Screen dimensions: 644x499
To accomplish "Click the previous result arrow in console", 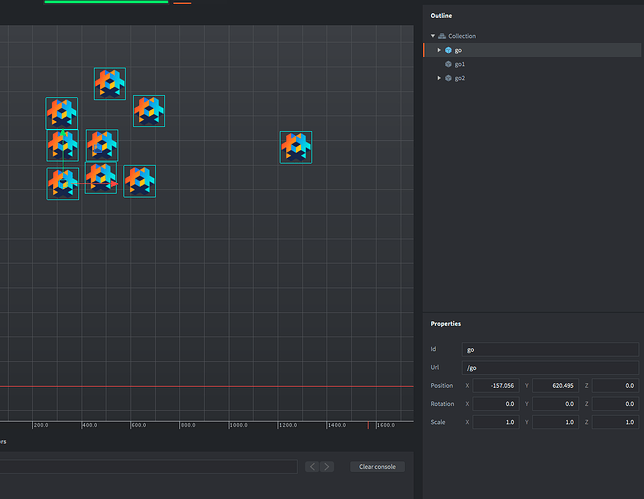I will click(x=312, y=467).
